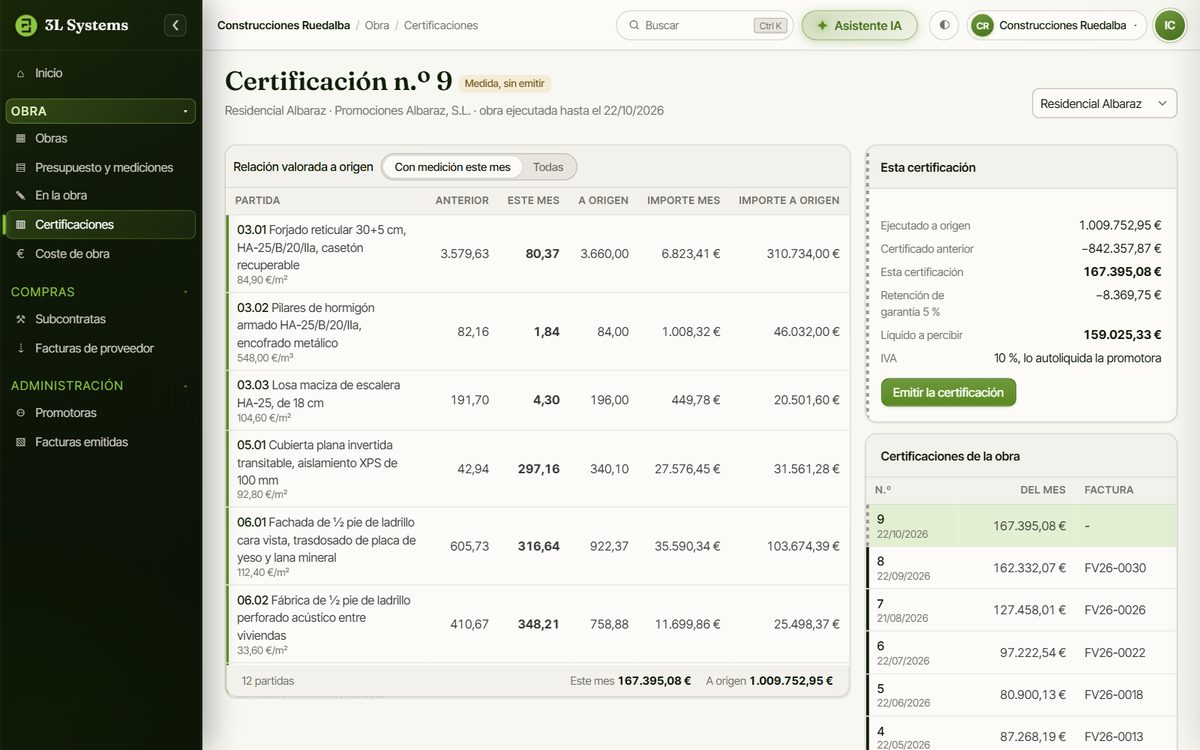This screenshot has height=750, width=1200.
Task: Select the 'Con medición este mes' filter
Action: pos(452,167)
